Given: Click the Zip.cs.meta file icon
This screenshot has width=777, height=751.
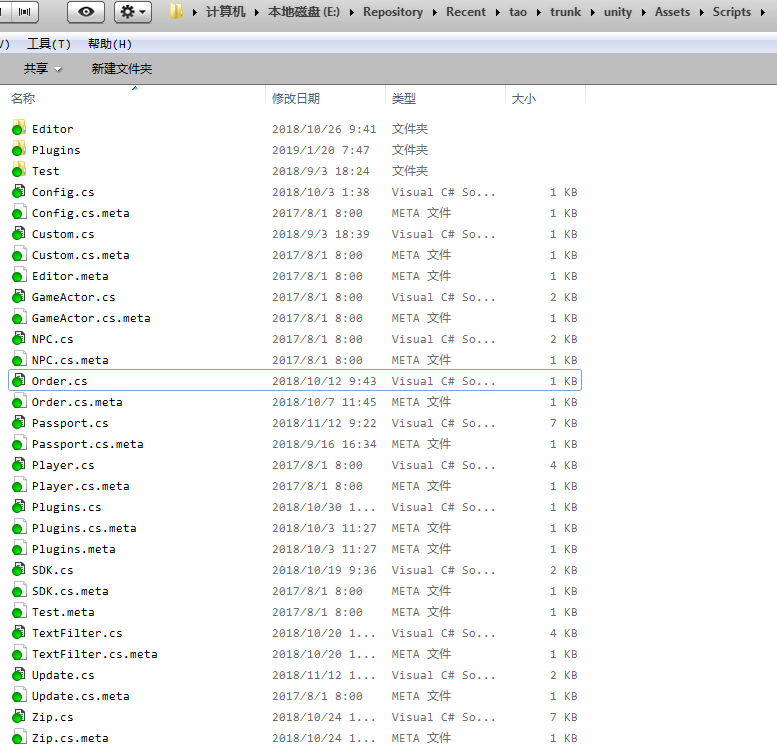Looking at the screenshot, I should tap(18, 737).
